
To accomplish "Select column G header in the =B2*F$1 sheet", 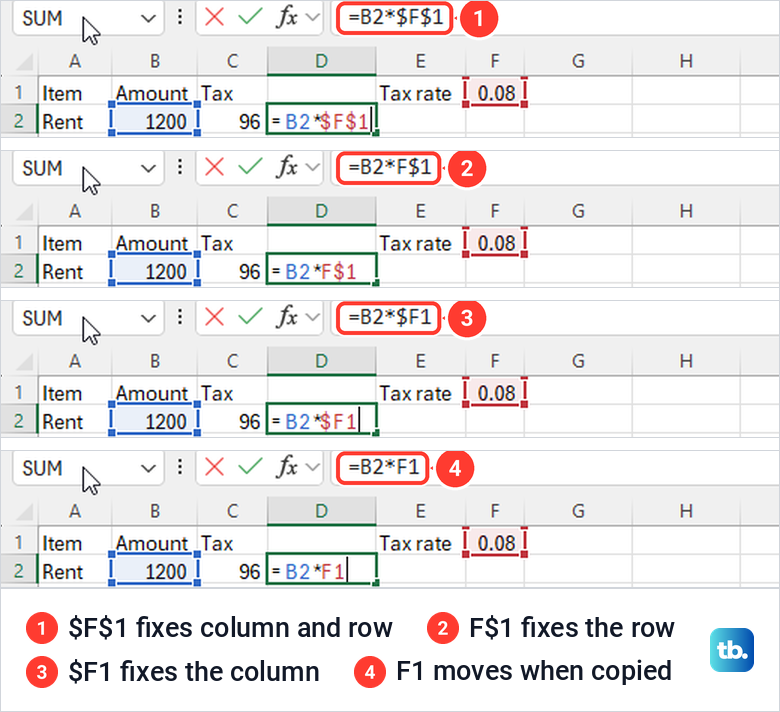I will point(578,211).
